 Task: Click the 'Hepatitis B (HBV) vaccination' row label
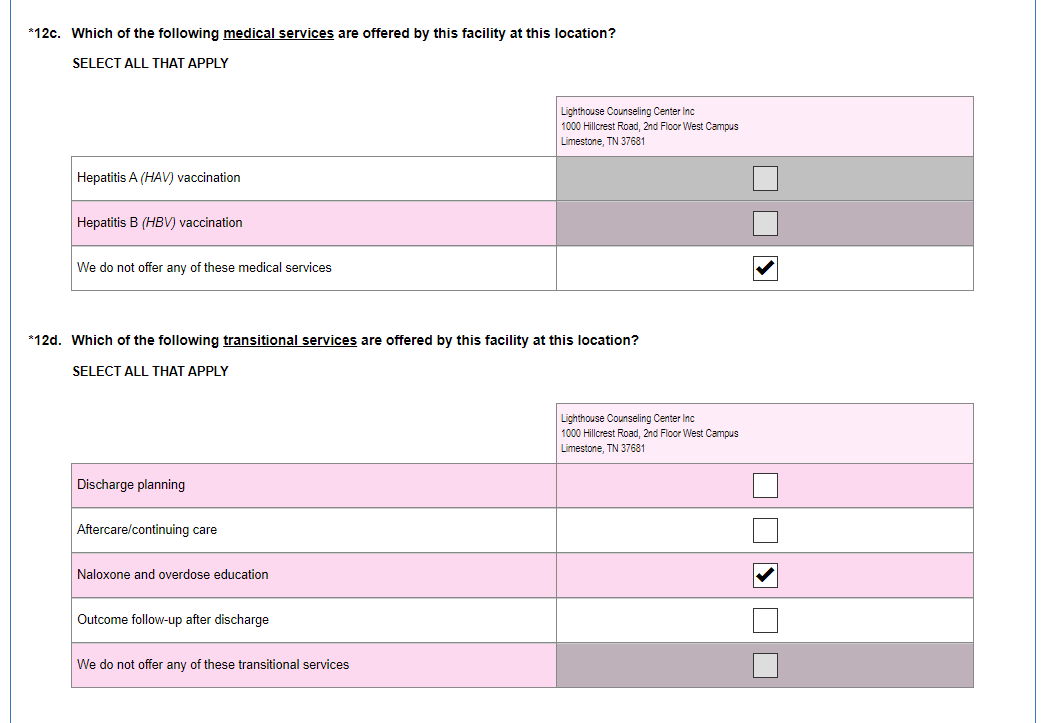[x=160, y=223]
